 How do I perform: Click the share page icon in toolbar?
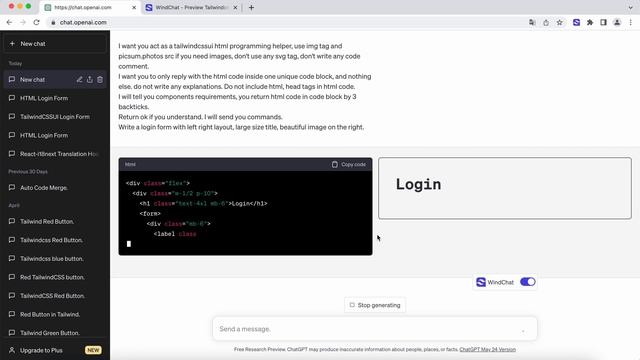(546, 22)
